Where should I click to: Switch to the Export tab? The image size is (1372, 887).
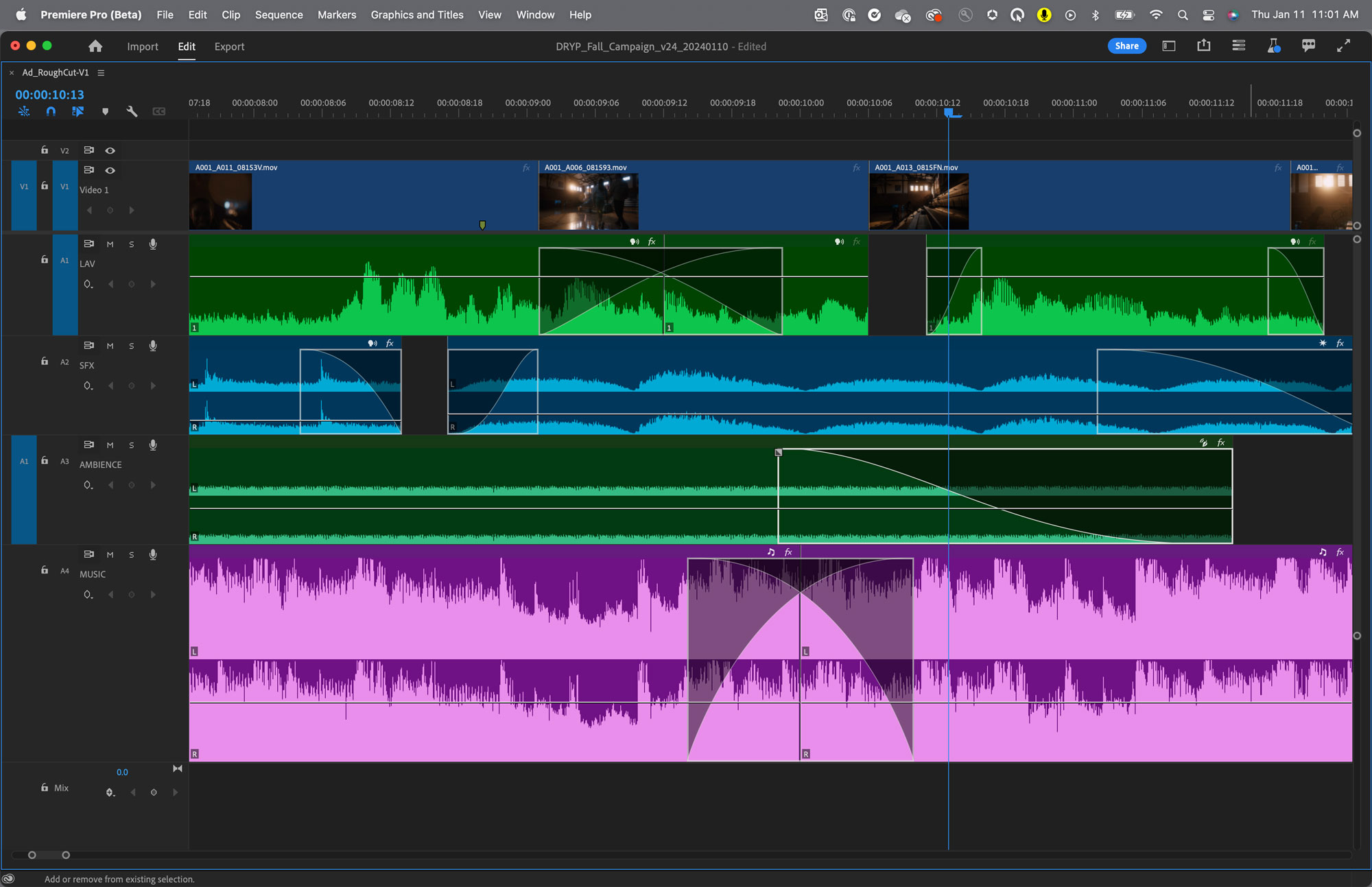point(229,46)
